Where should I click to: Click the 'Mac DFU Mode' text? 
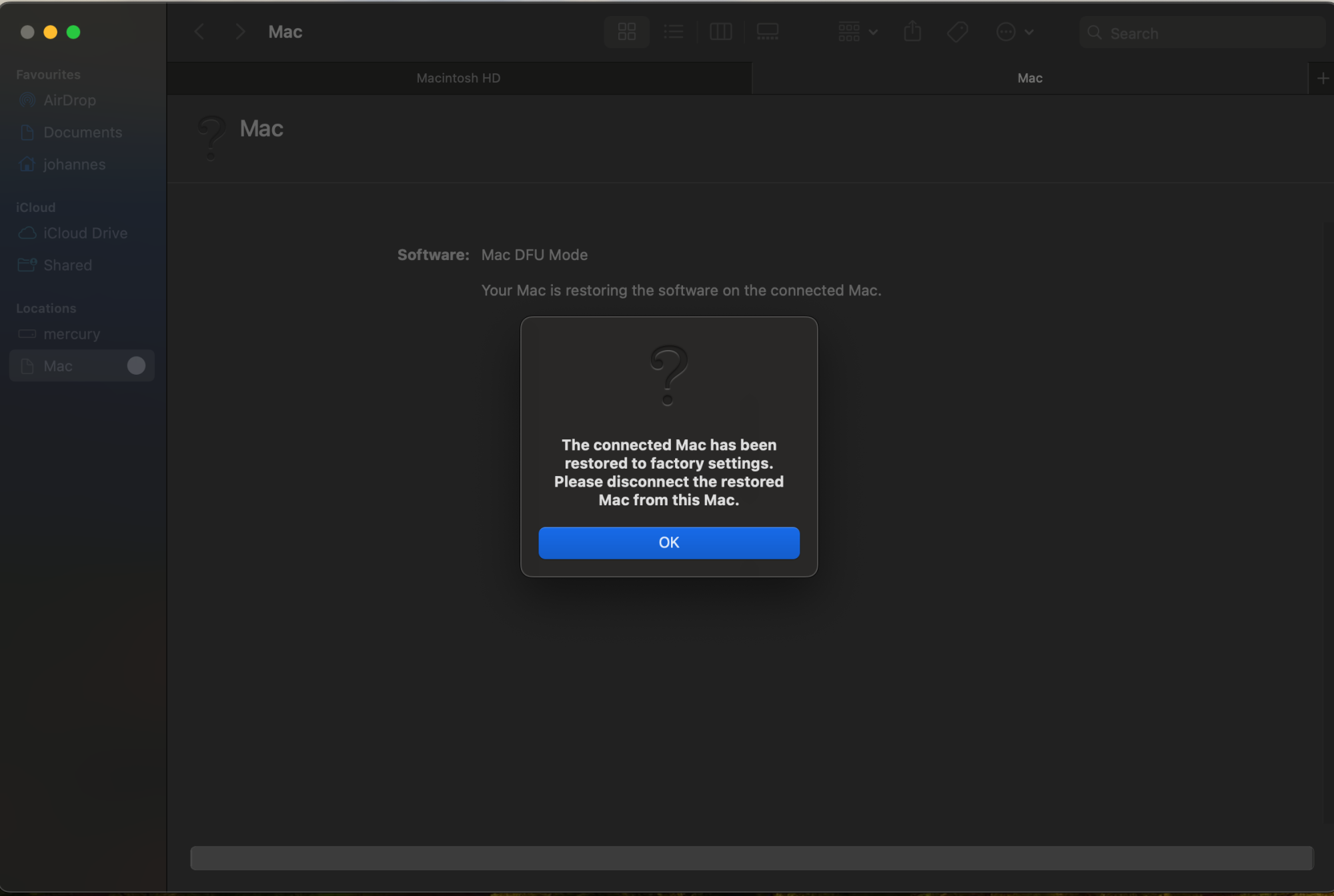pyautogui.click(x=534, y=255)
